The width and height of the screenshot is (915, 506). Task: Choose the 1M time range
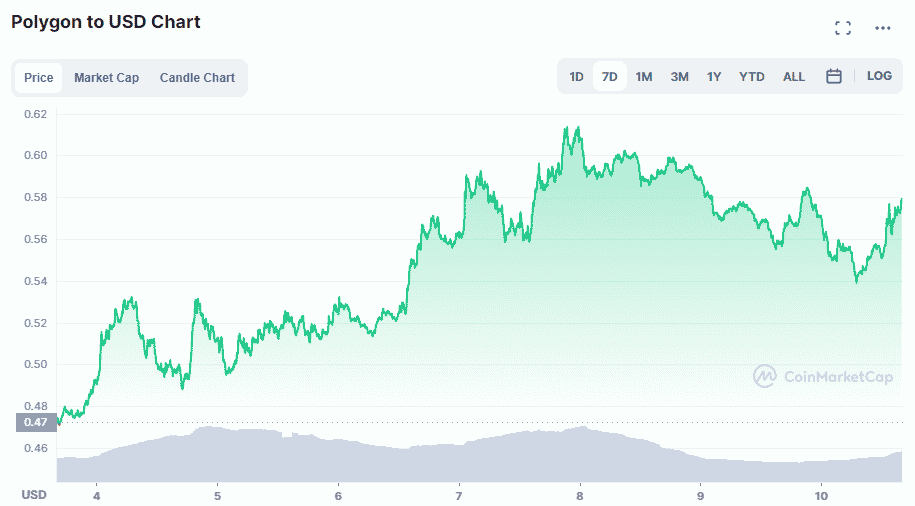[644, 77]
